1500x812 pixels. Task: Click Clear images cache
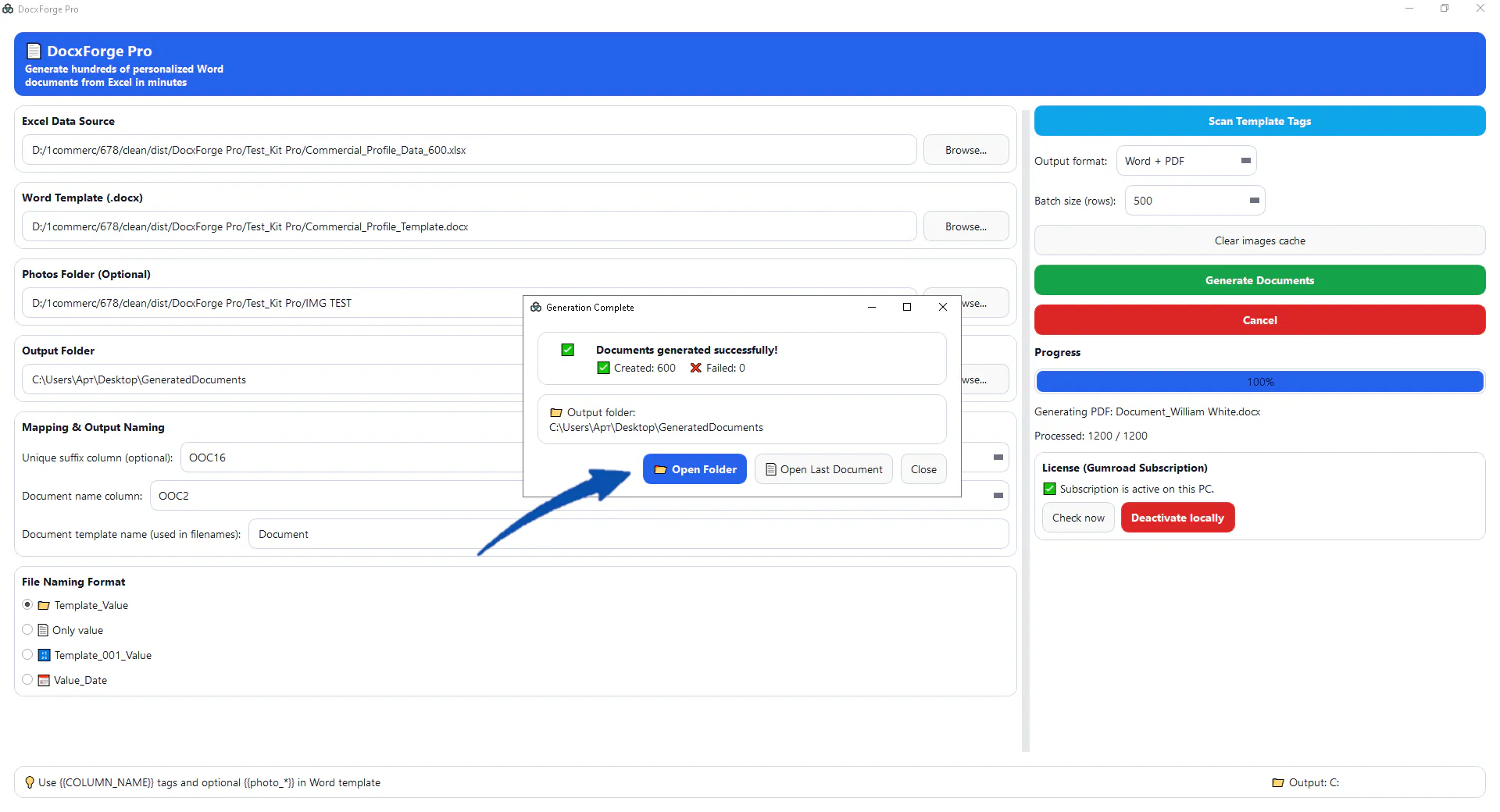(x=1259, y=240)
